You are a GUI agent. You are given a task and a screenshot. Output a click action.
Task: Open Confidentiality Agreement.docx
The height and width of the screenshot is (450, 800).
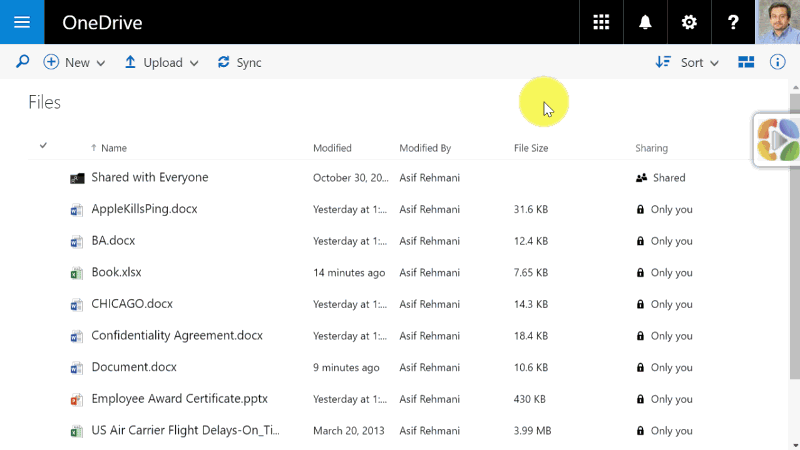pyautogui.click(x=177, y=335)
